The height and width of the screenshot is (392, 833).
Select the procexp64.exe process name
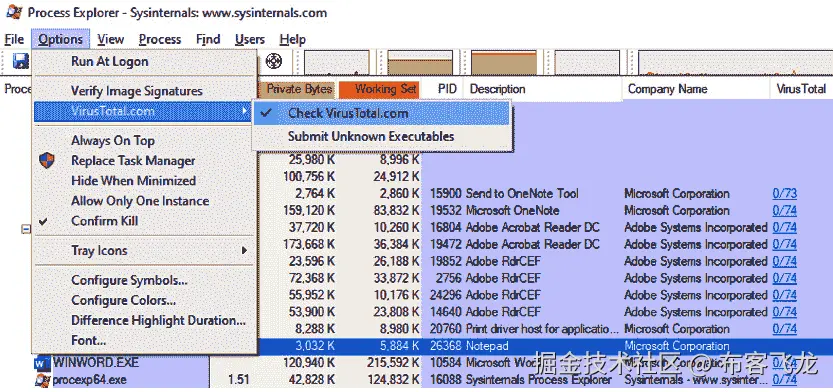coord(90,380)
